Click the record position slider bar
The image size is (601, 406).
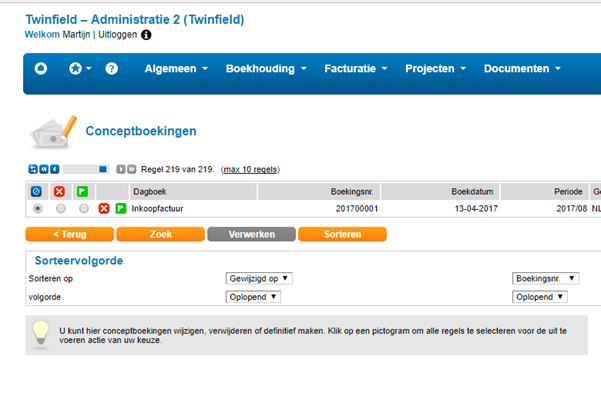pyautogui.click(x=86, y=169)
